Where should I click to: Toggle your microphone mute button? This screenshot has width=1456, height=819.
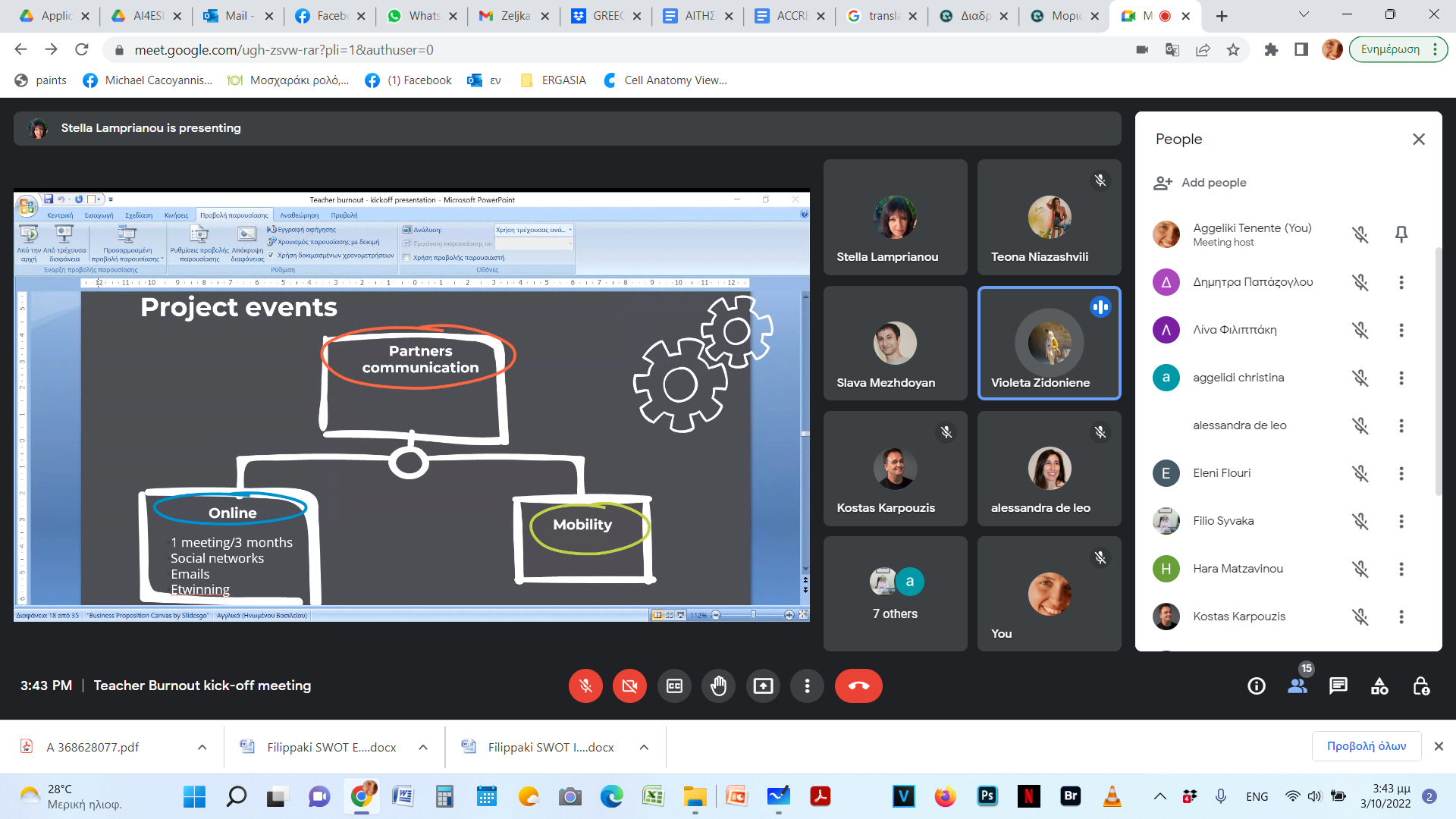point(586,685)
